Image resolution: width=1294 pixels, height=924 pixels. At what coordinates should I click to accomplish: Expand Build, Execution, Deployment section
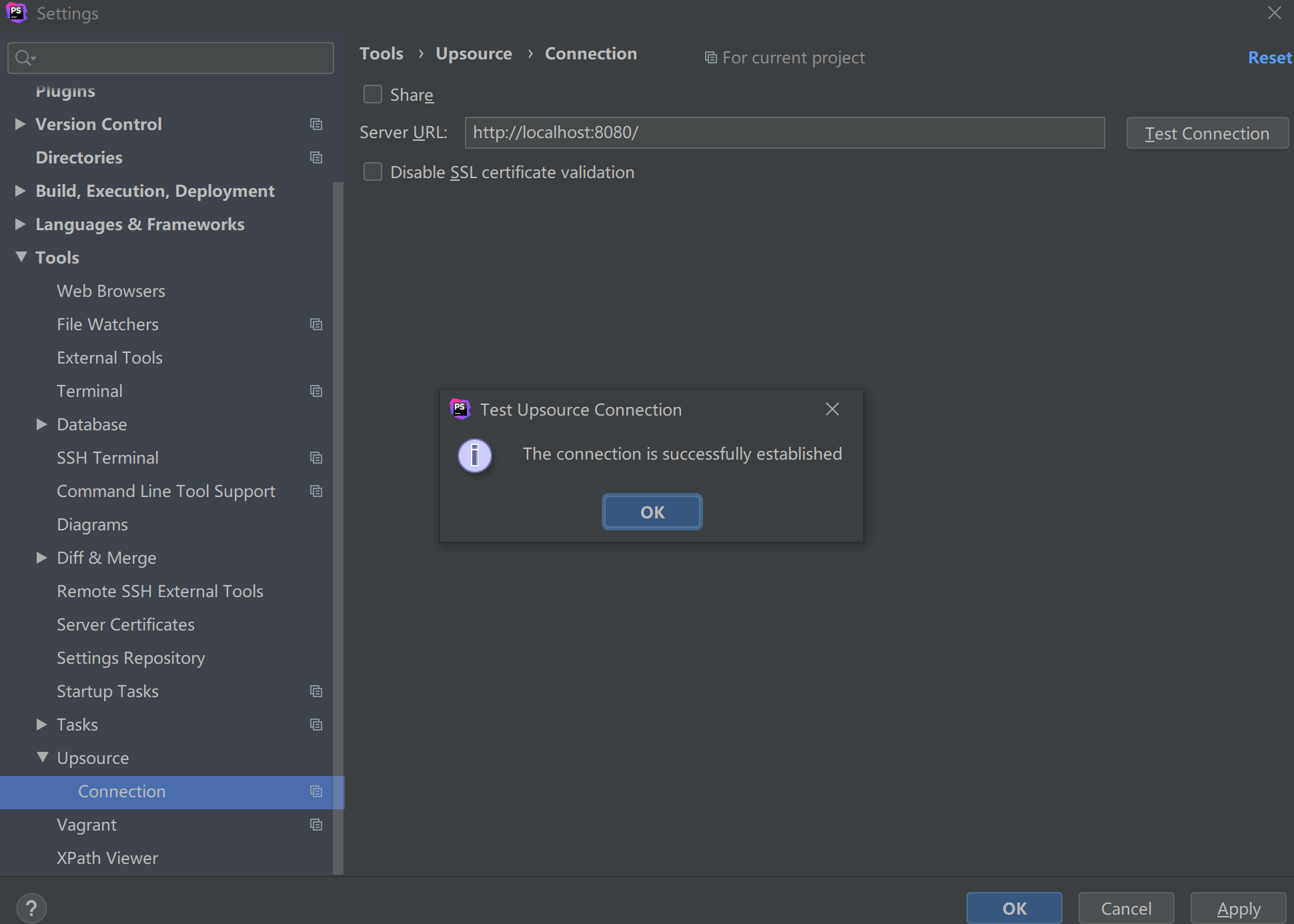click(21, 191)
